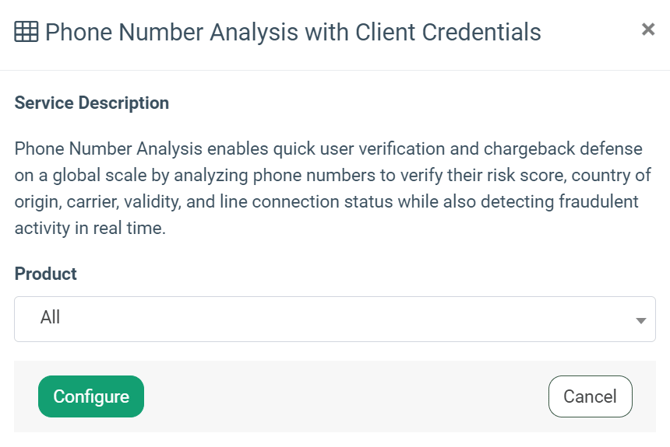Expand the Product dropdown arrow
This screenshot has width=670, height=447.
coord(640,320)
